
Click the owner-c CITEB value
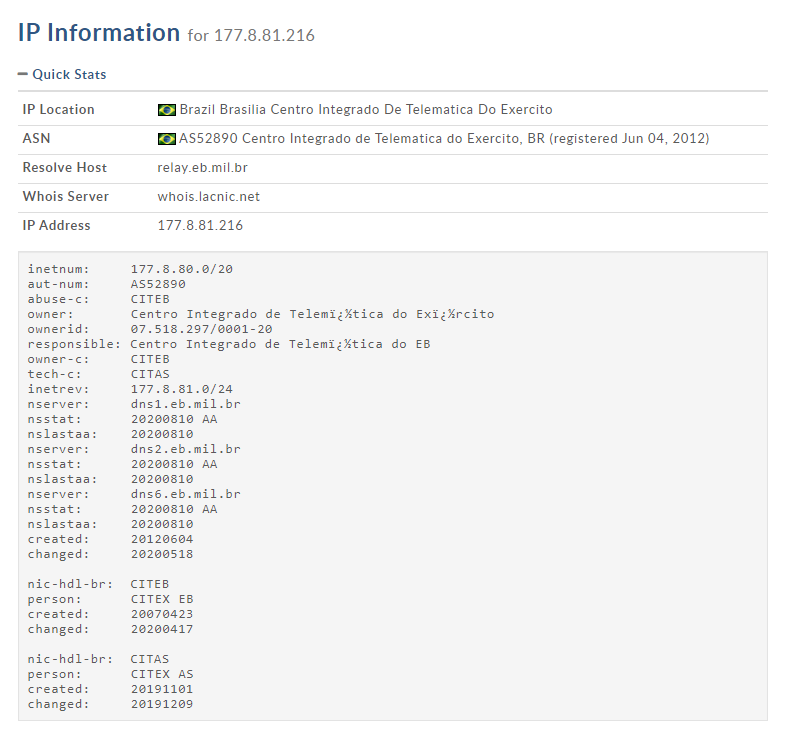click(x=150, y=359)
